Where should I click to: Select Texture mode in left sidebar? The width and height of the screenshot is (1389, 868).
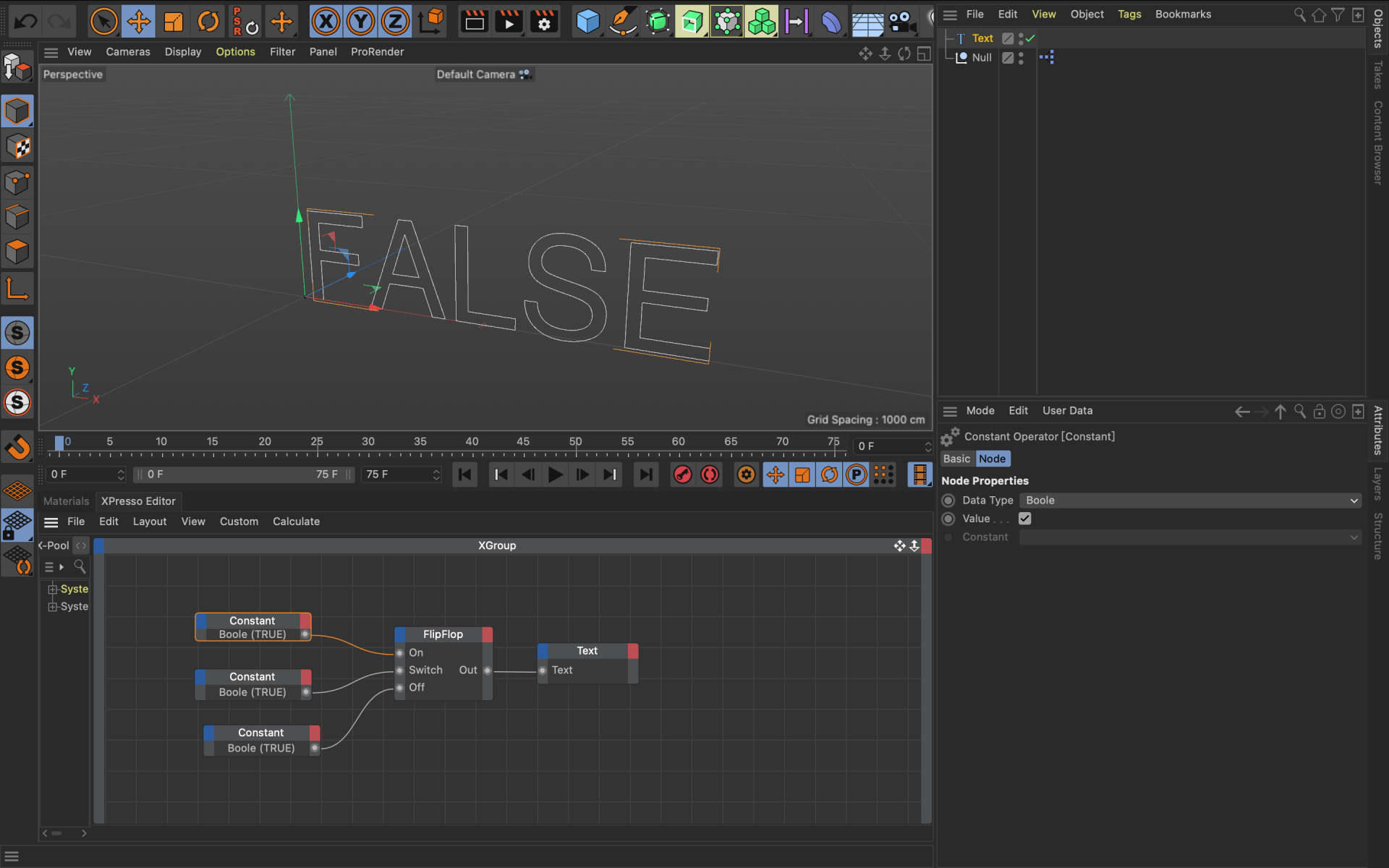pyautogui.click(x=17, y=147)
